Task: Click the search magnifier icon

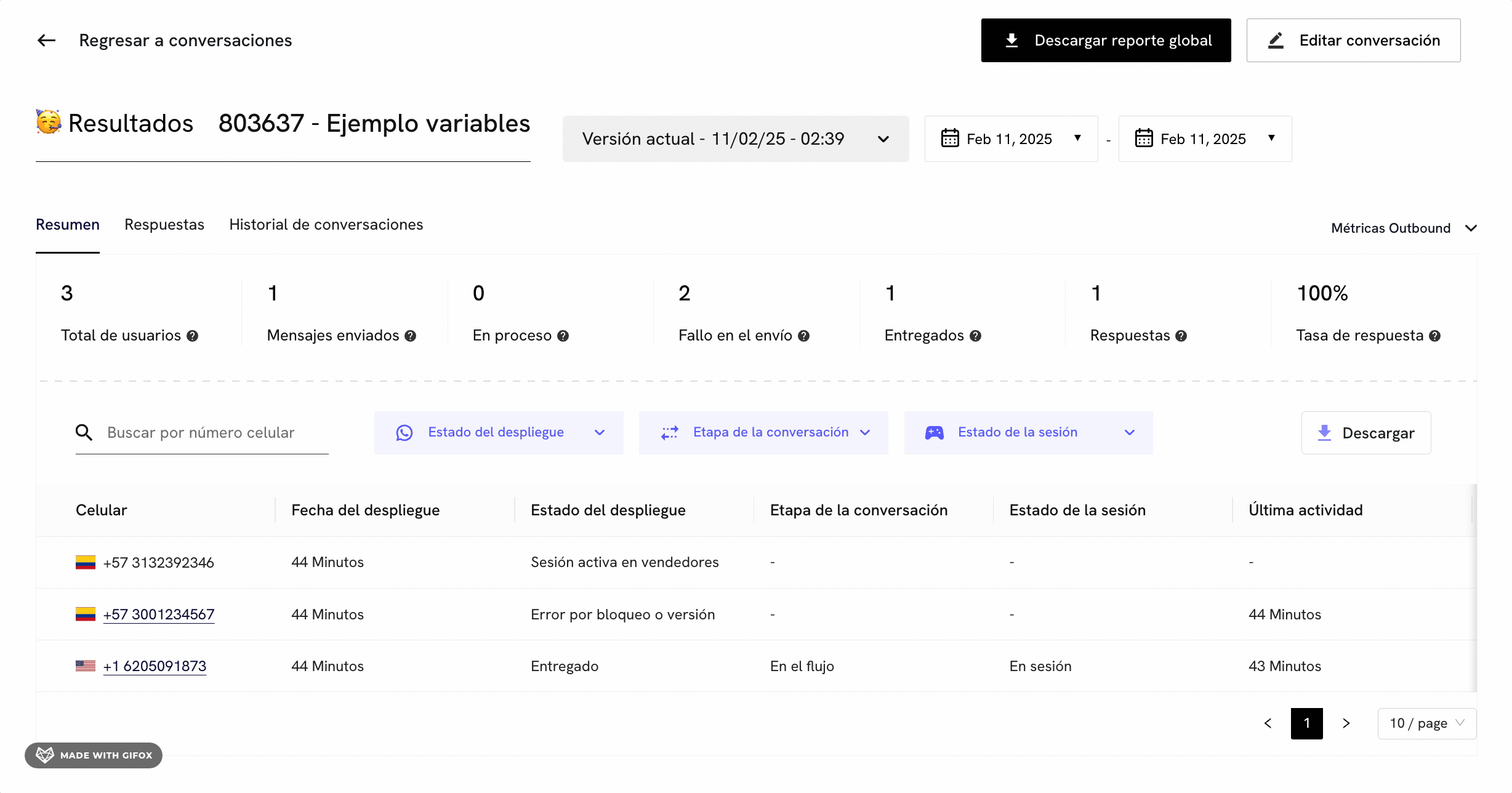Action: pyautogui.click(x=84, y=433)
